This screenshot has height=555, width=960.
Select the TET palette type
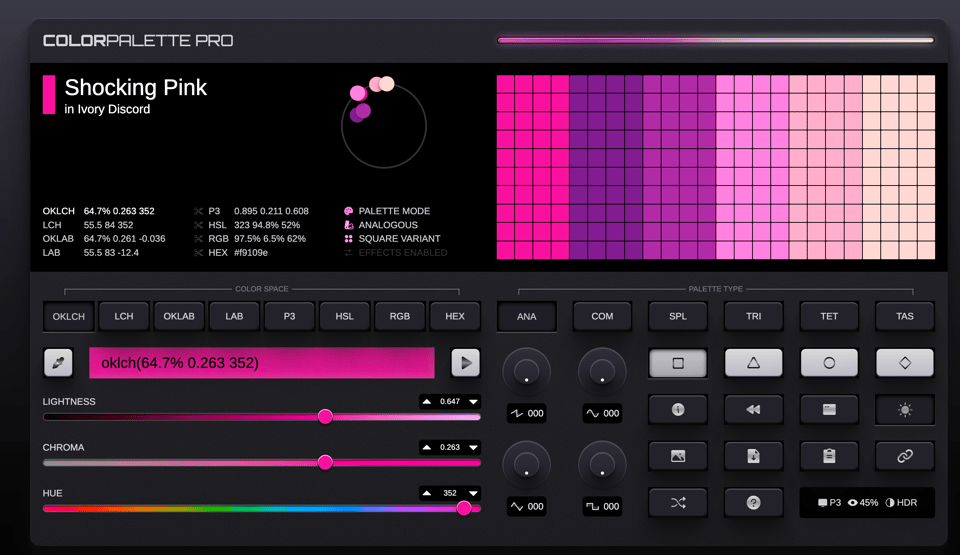[x=829, y=316]
